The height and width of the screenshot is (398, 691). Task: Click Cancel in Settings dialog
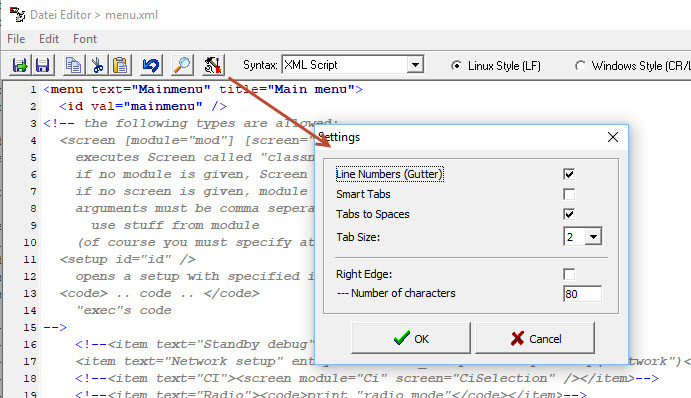(535, 338)
